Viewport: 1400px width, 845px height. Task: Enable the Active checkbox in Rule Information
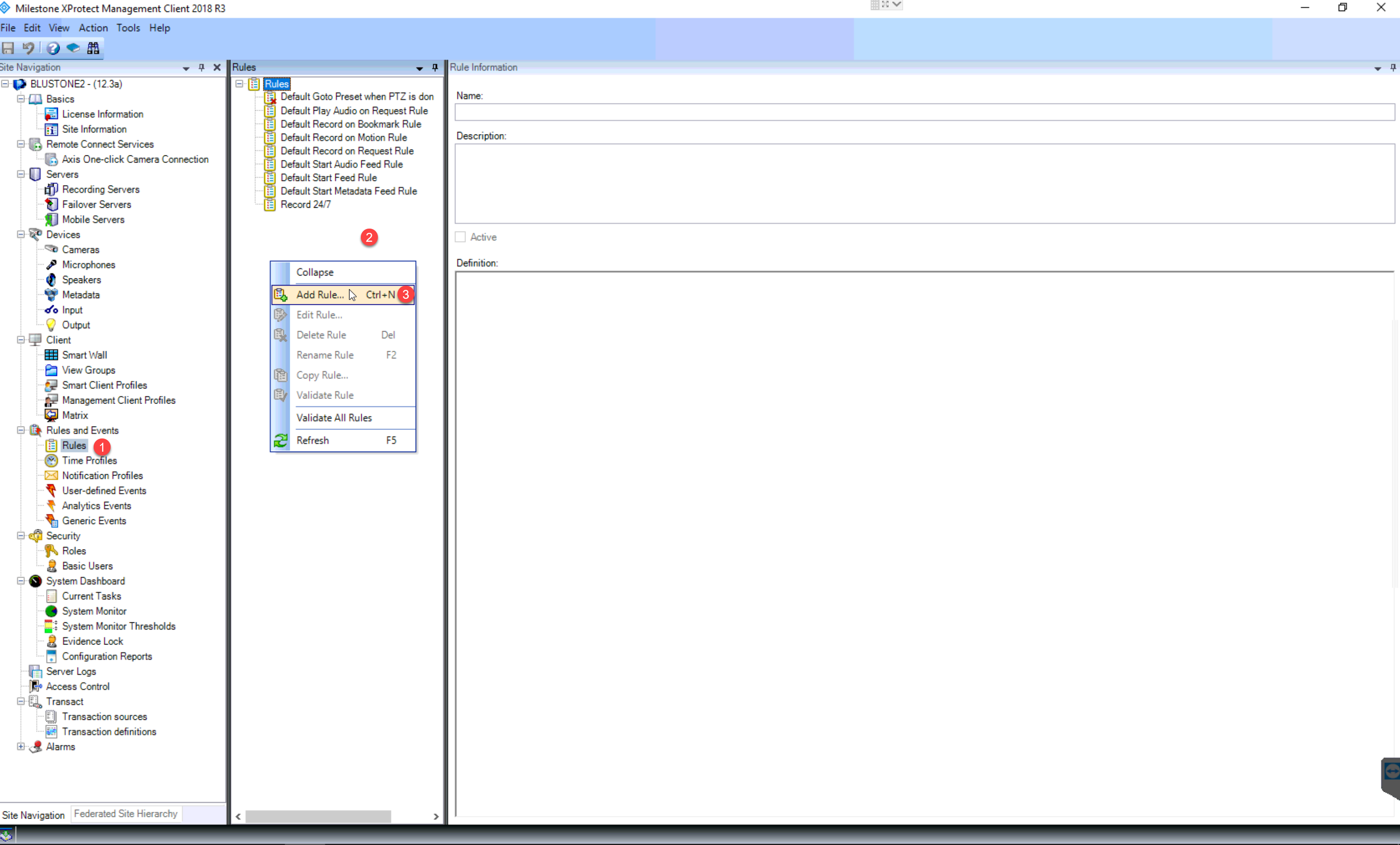click(x=460, y=237)
